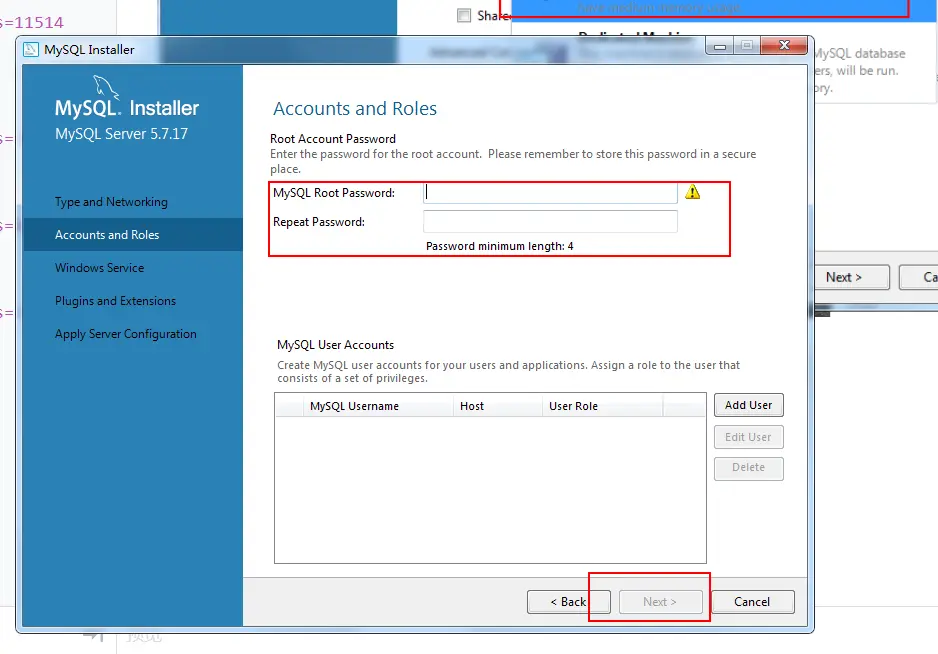Click the MySQL Server 5.7.17 text
This screenshot has height=654, width=938.
tap(121, 134)
